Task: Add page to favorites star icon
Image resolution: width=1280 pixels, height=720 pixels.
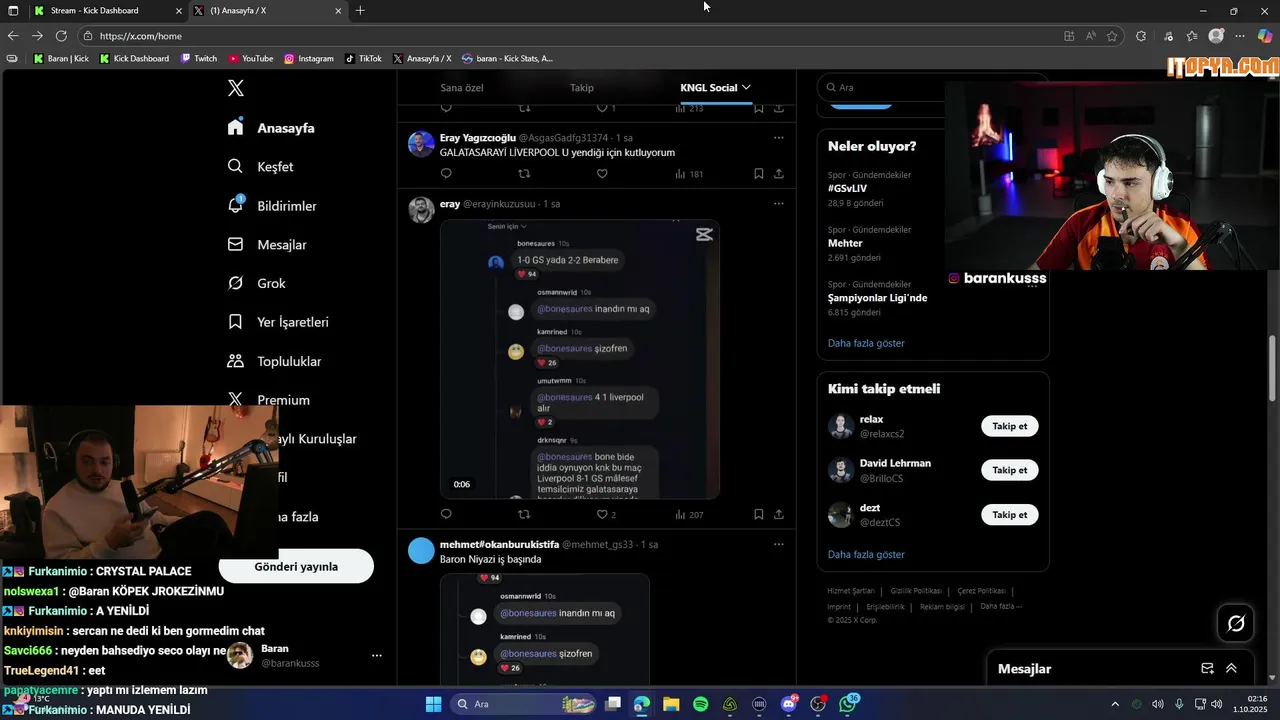Action: pyautogui.click(x=1112, y=36)
